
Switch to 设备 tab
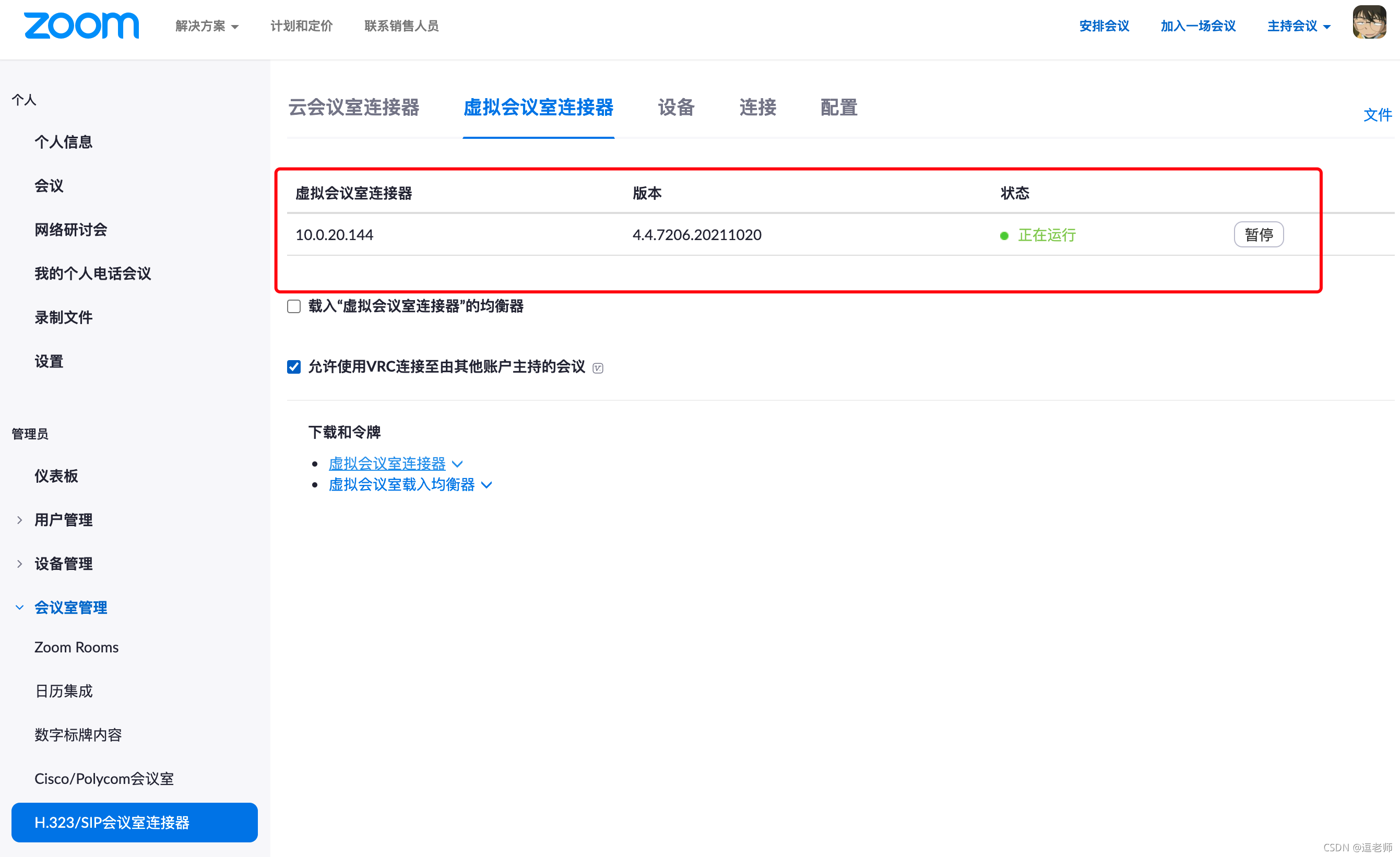[x=676, y=108]
